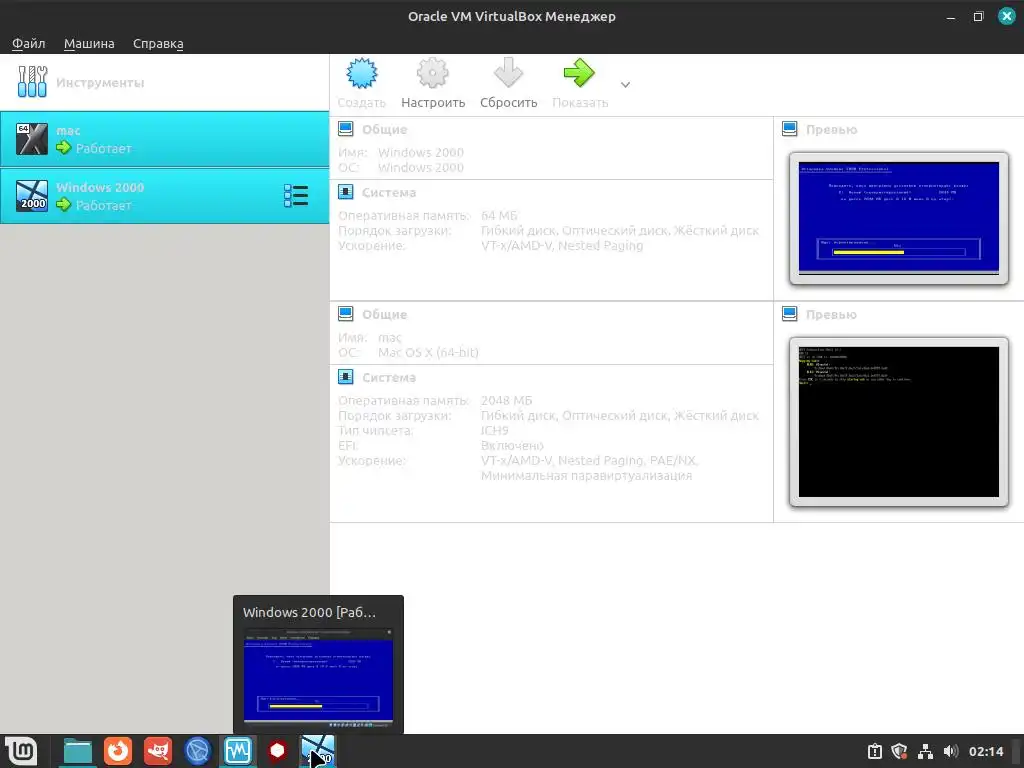
Task: Open the shield security tray icon
Action: (x=899, y=752)
